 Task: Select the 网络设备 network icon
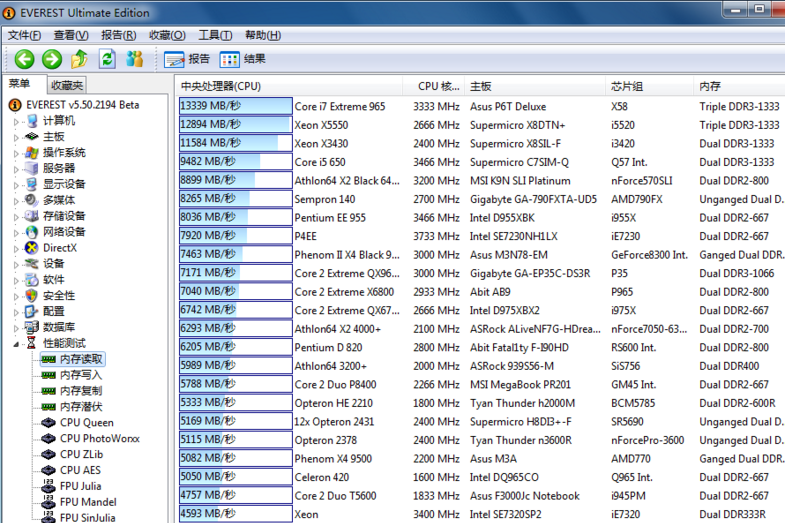(x=32, y=232)
